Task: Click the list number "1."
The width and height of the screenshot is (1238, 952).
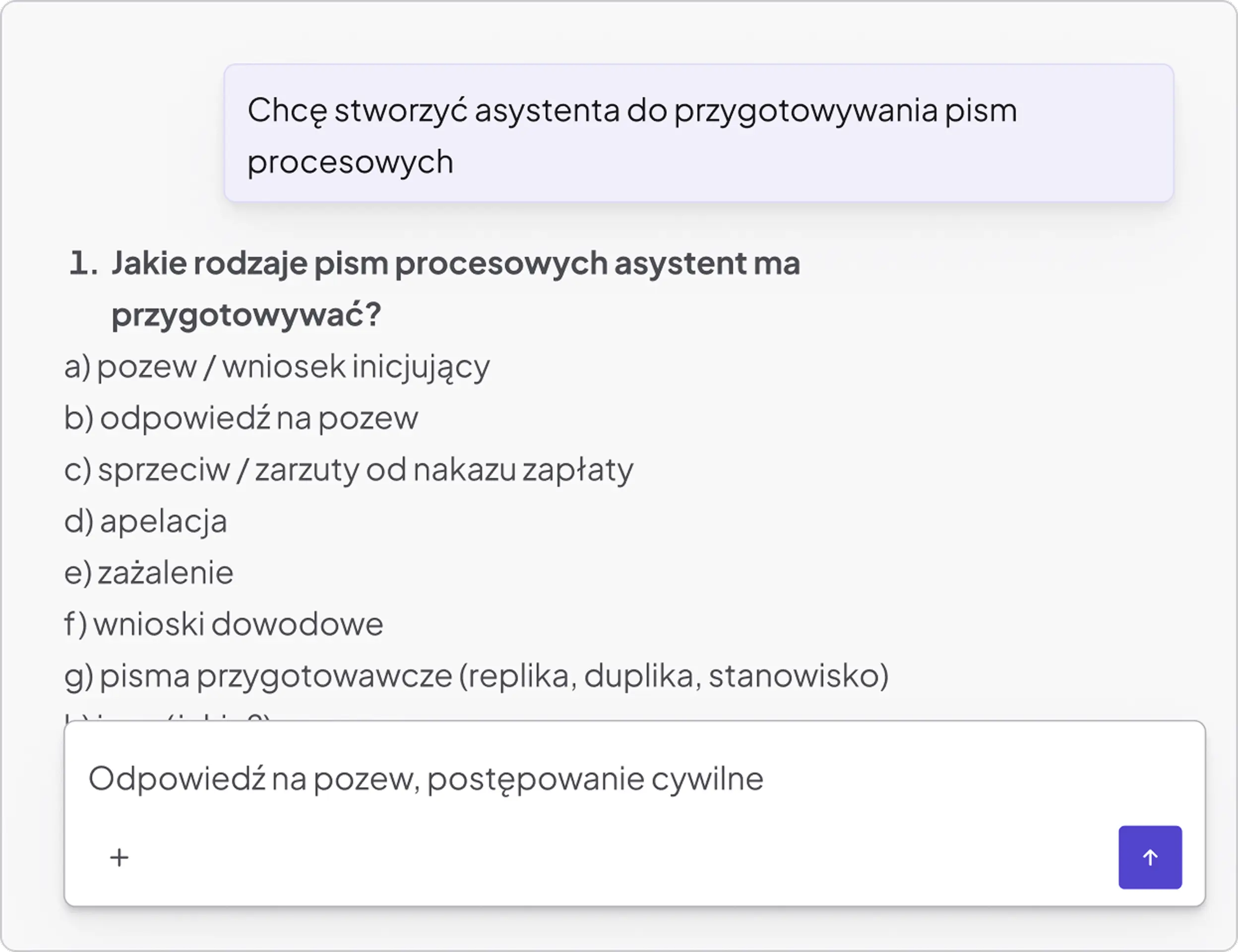Action: tap(83, 263)
